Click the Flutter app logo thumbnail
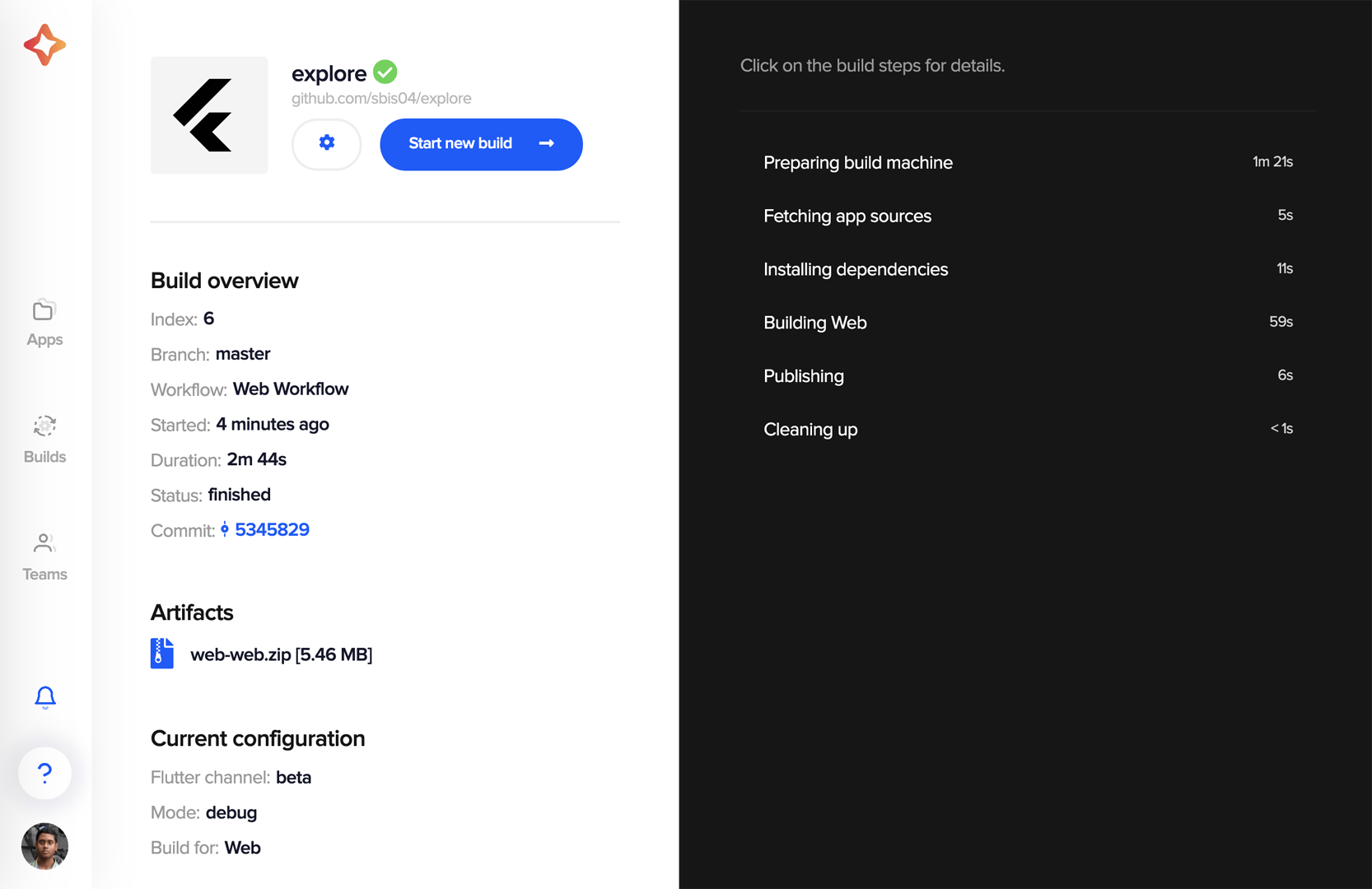 pyautogui.click(x=209, y=115)
